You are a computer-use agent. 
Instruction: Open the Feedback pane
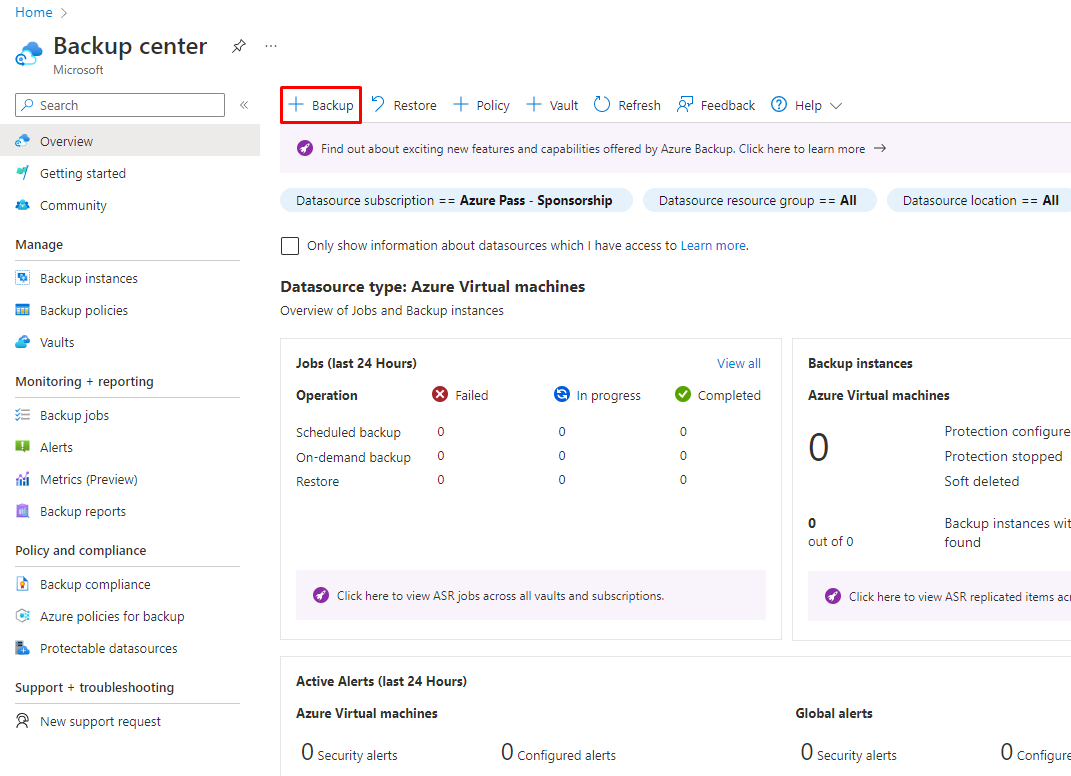click(715, 105)
